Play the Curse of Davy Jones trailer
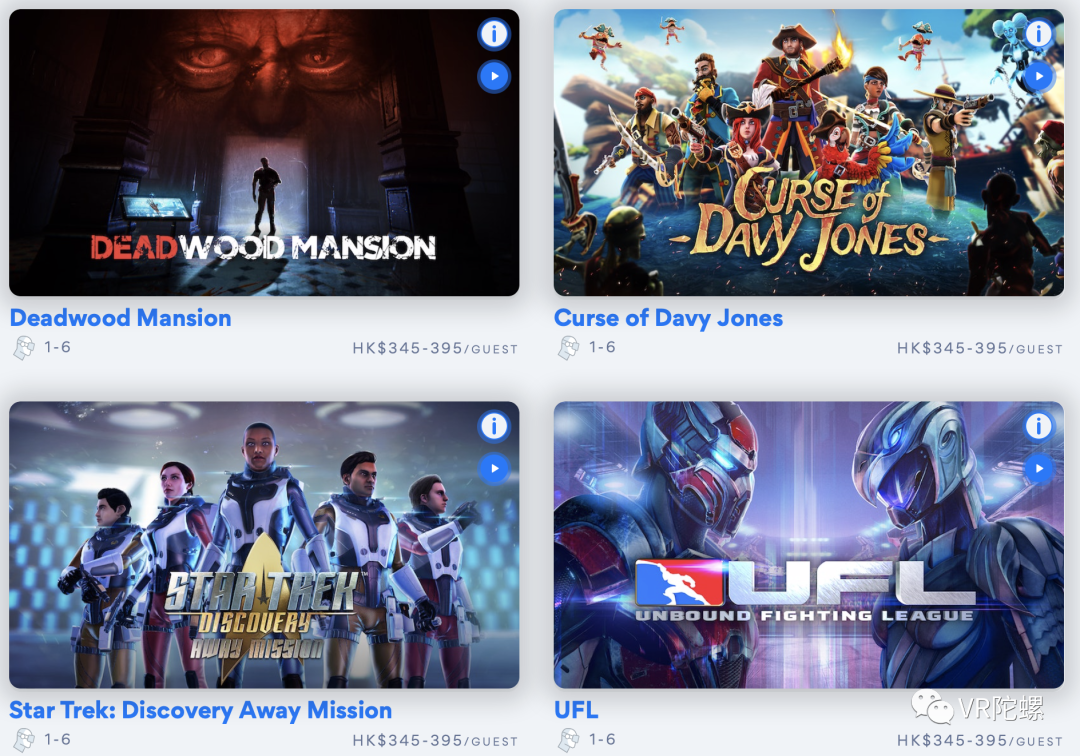 [1039, 76]
